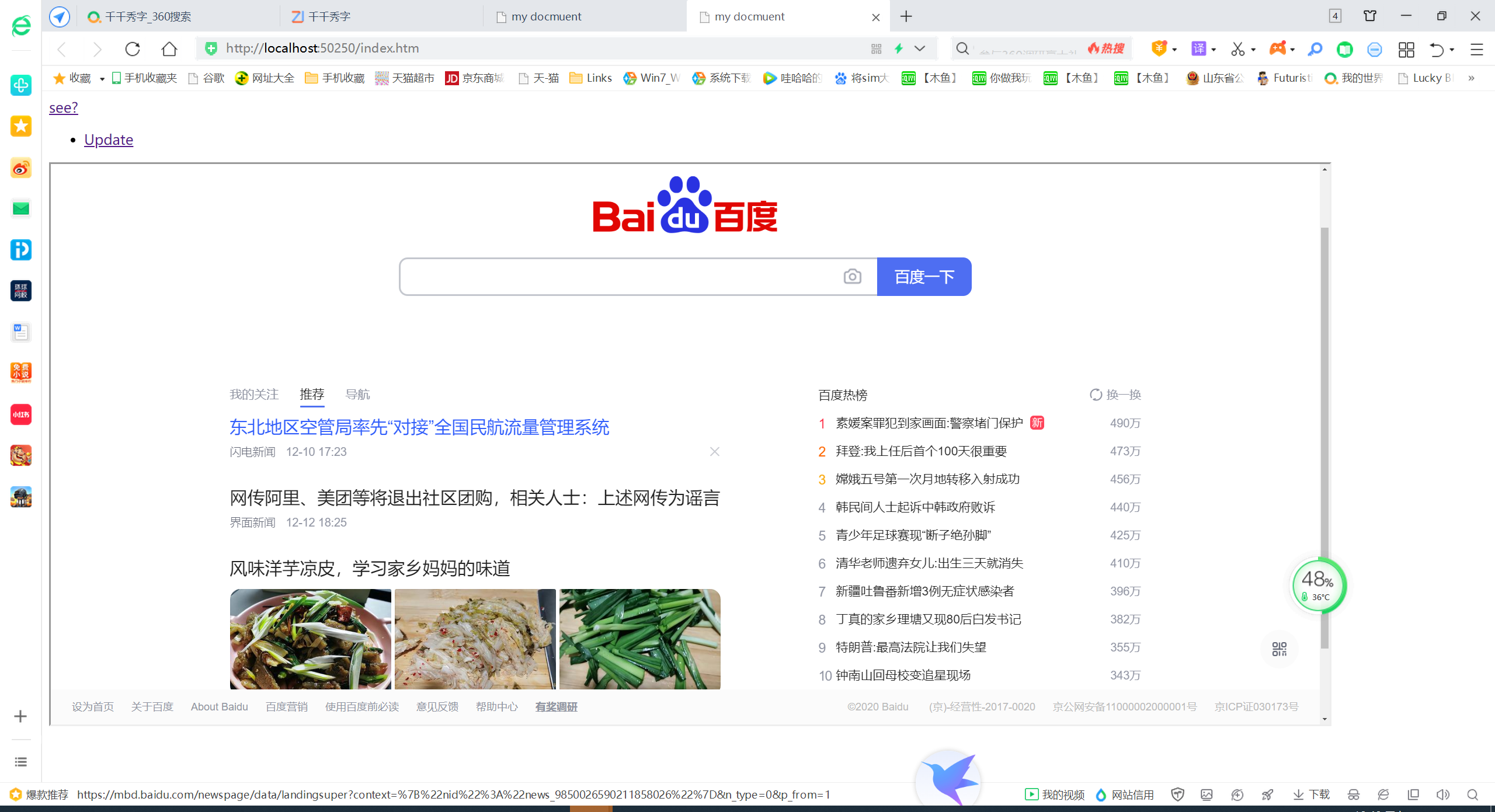Click the 下载 download icon in status bar
The image size is (1495, 812).
point(1312,794)
